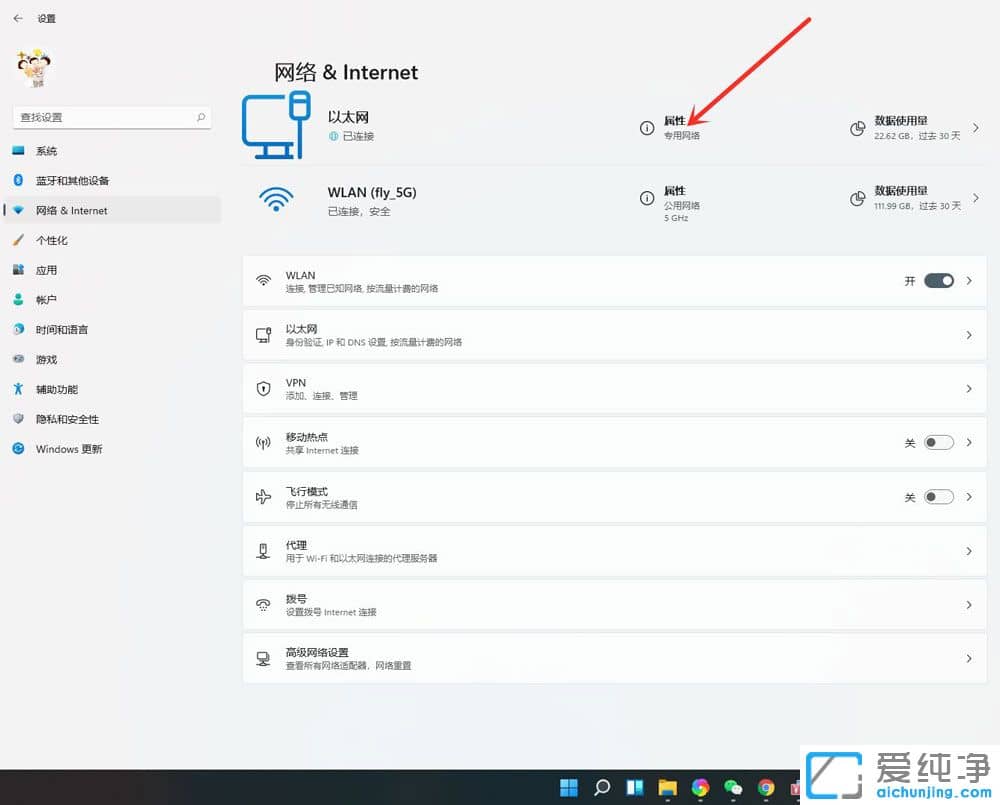The image size is (1000, 805).
Task: Open the 帐户 settings category
Action: click(x=112, y=300)
